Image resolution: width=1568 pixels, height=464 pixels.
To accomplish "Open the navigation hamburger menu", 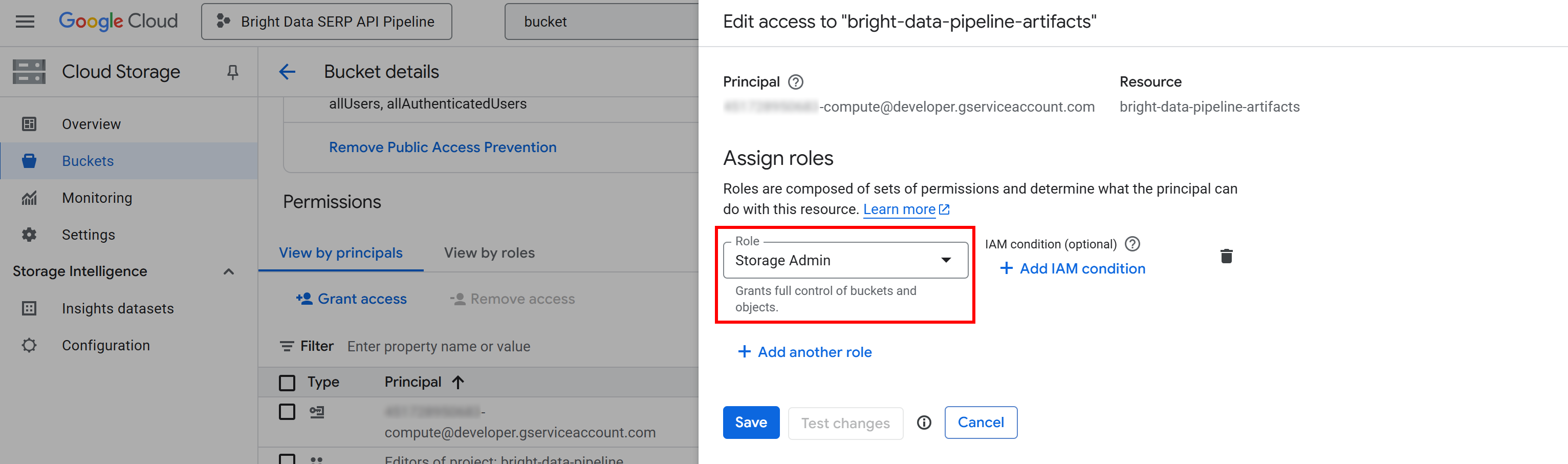I will click(25, 22).
